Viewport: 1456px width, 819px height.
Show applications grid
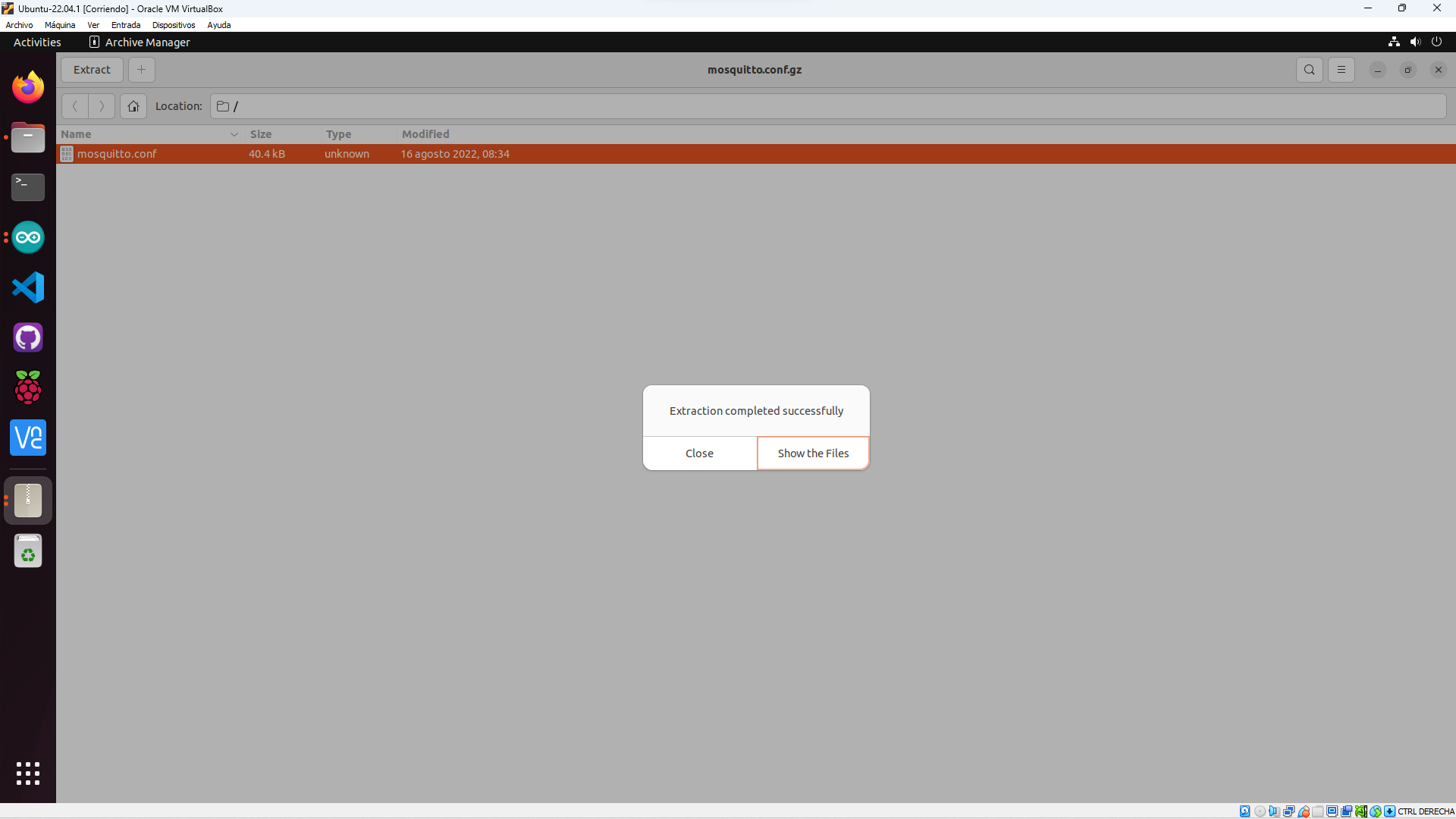28,773
